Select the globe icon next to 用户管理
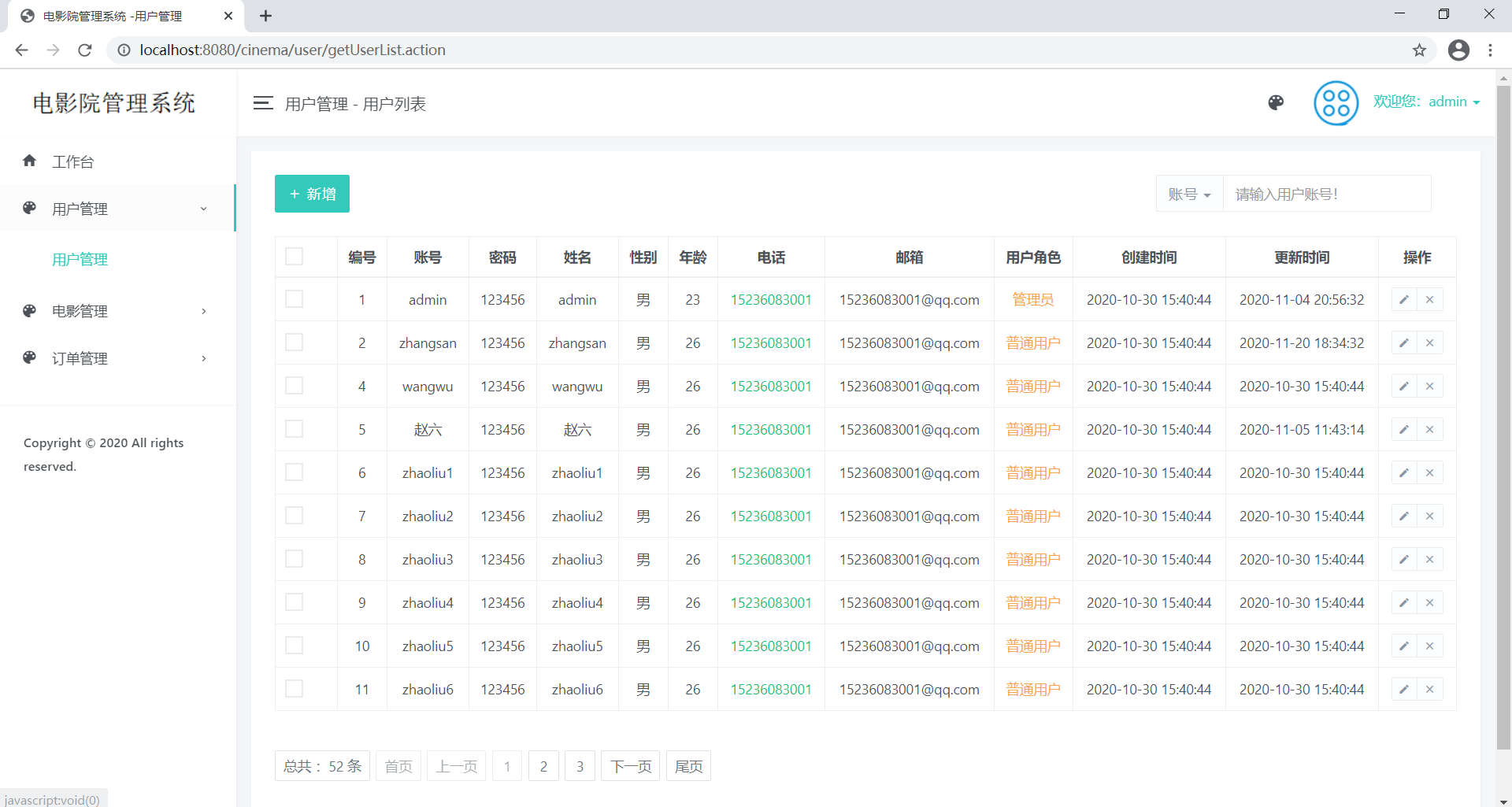The image size is (1512, 807). [29, 208]
